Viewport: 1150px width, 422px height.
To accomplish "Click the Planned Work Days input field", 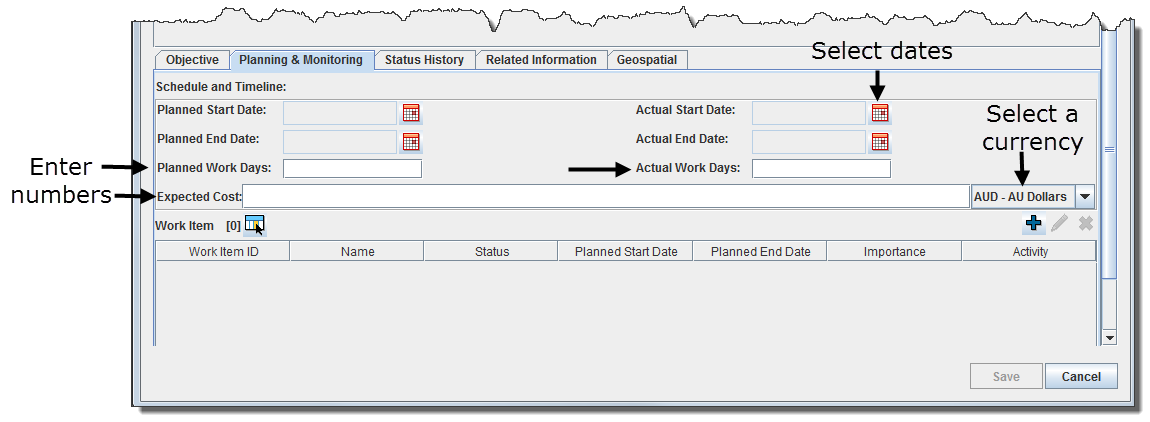I will coord(352,168).
